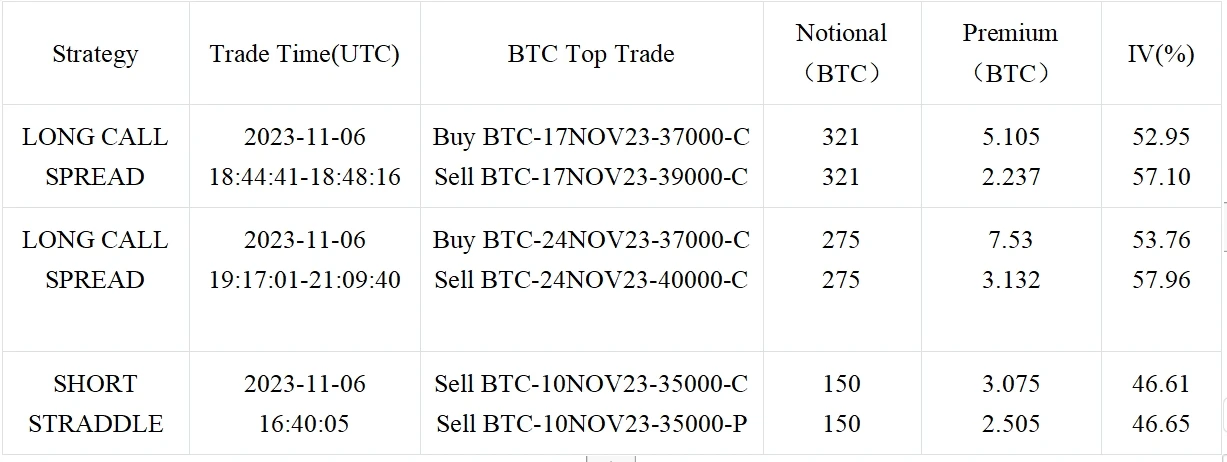Image resolution: width=1227 pixels, height=462 pixels.
Task: Select the Buy BTC-17NOV23-37000-C trade text
Action: pyautogui.click(x=591, y=137)
